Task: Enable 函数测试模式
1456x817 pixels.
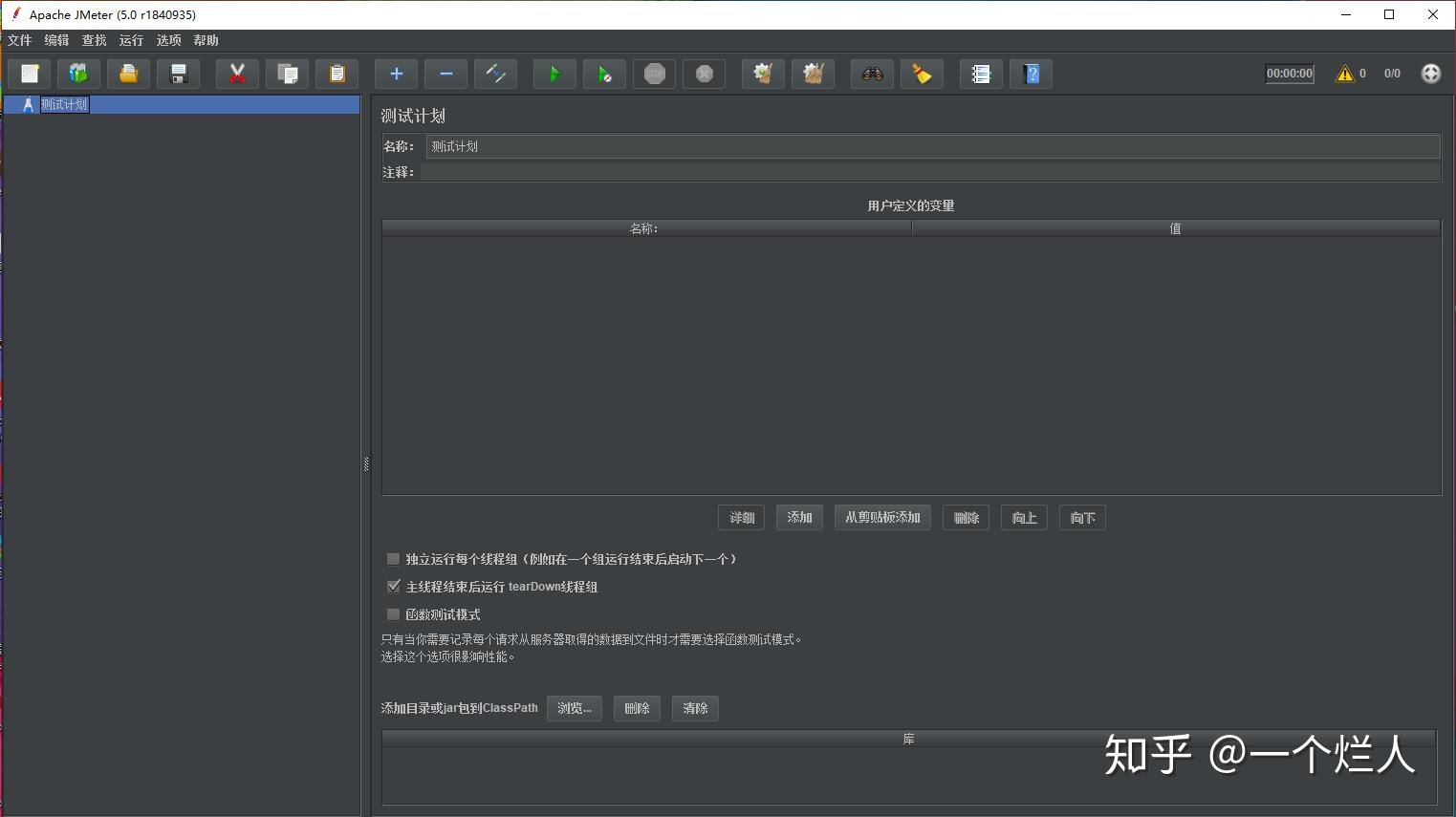Action: pos(393,614)
